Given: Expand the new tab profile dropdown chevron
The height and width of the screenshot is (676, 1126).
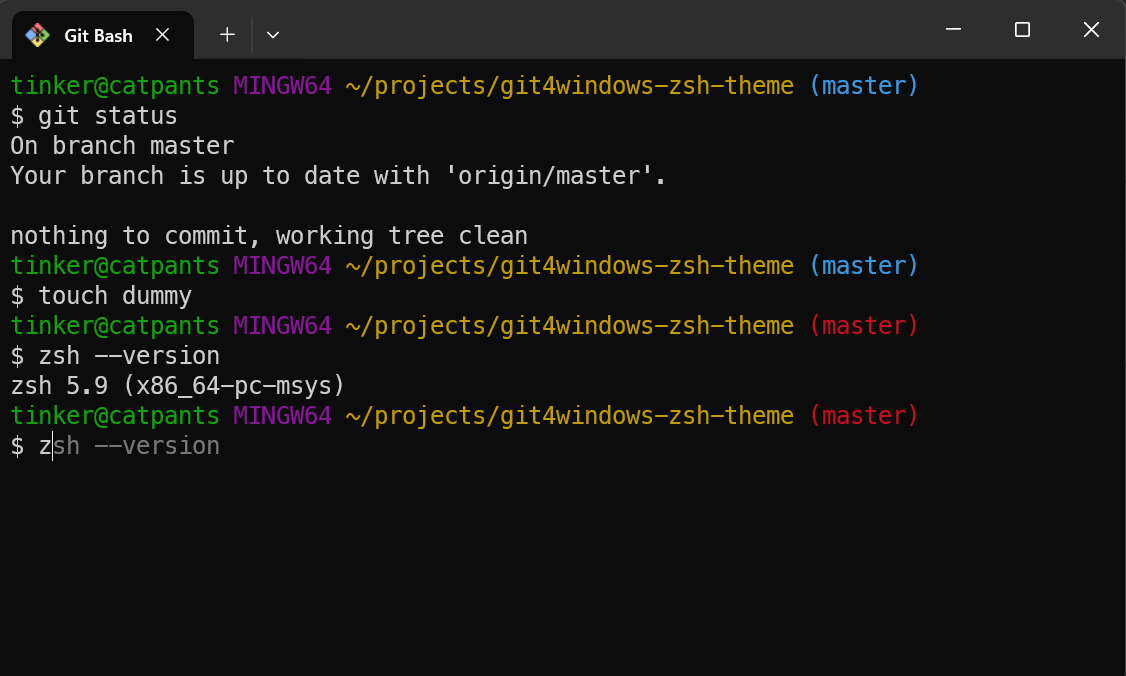Looking at the screenshot, I should pyautogui.click(x=273, y=34).
